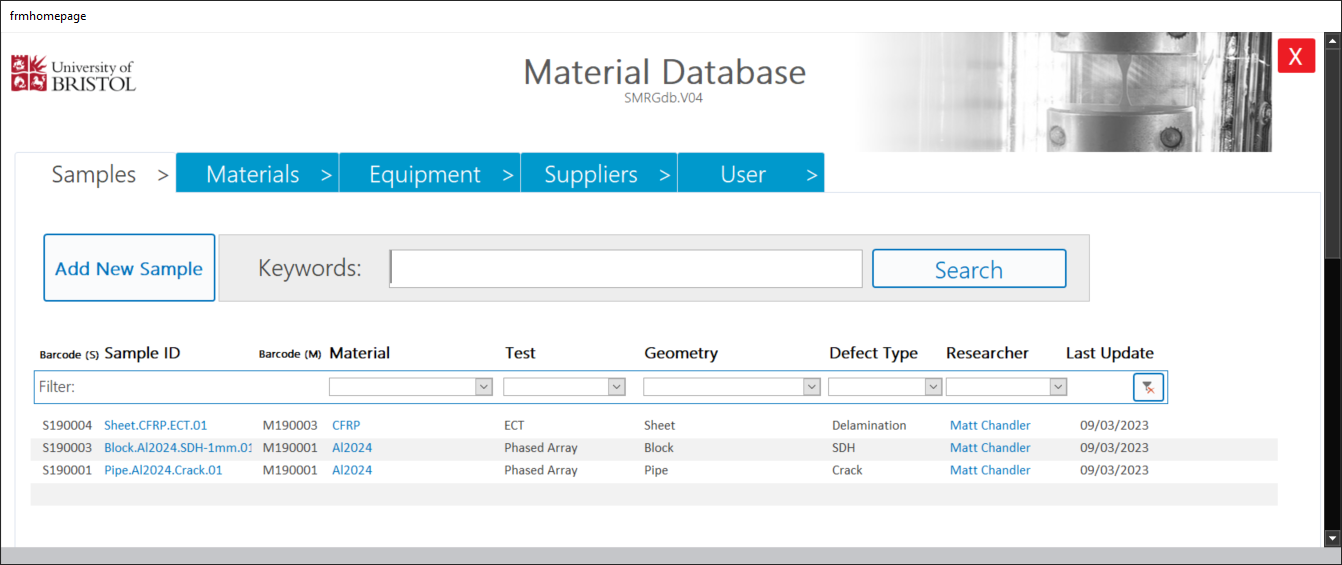Click the SDH defect cell
The height and width of the screenshot is (565, 1342).
(x=844, y=448)
